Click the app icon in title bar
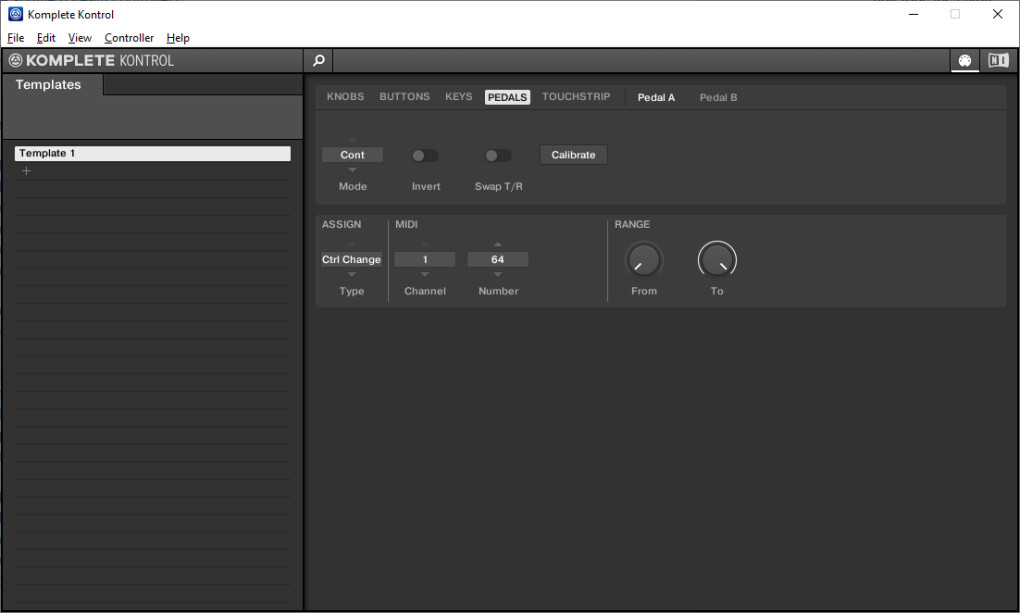 click(x=15, y=14)
